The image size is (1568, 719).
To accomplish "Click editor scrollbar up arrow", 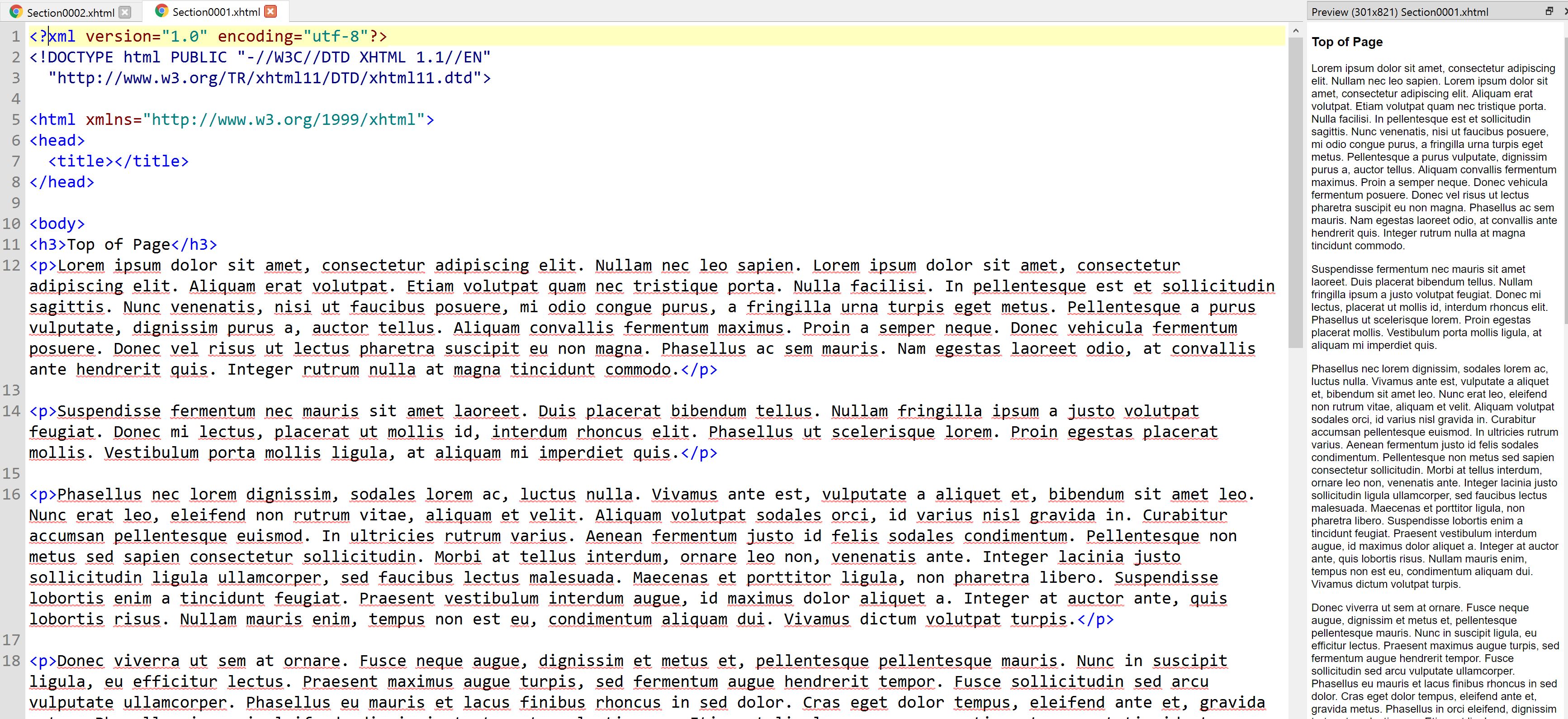I will [1295, 30].
